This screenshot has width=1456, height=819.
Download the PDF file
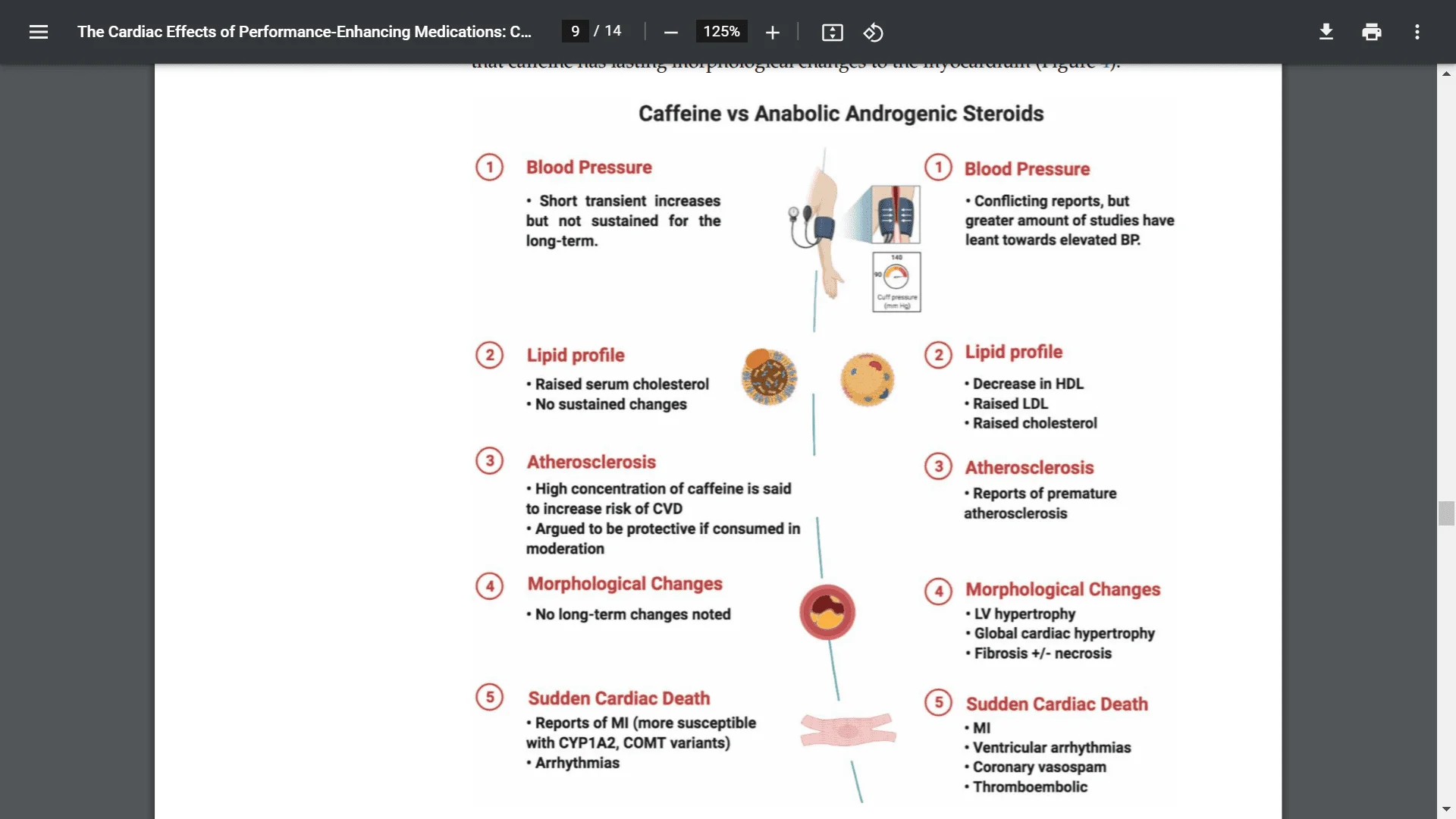tap(1326, 32)
